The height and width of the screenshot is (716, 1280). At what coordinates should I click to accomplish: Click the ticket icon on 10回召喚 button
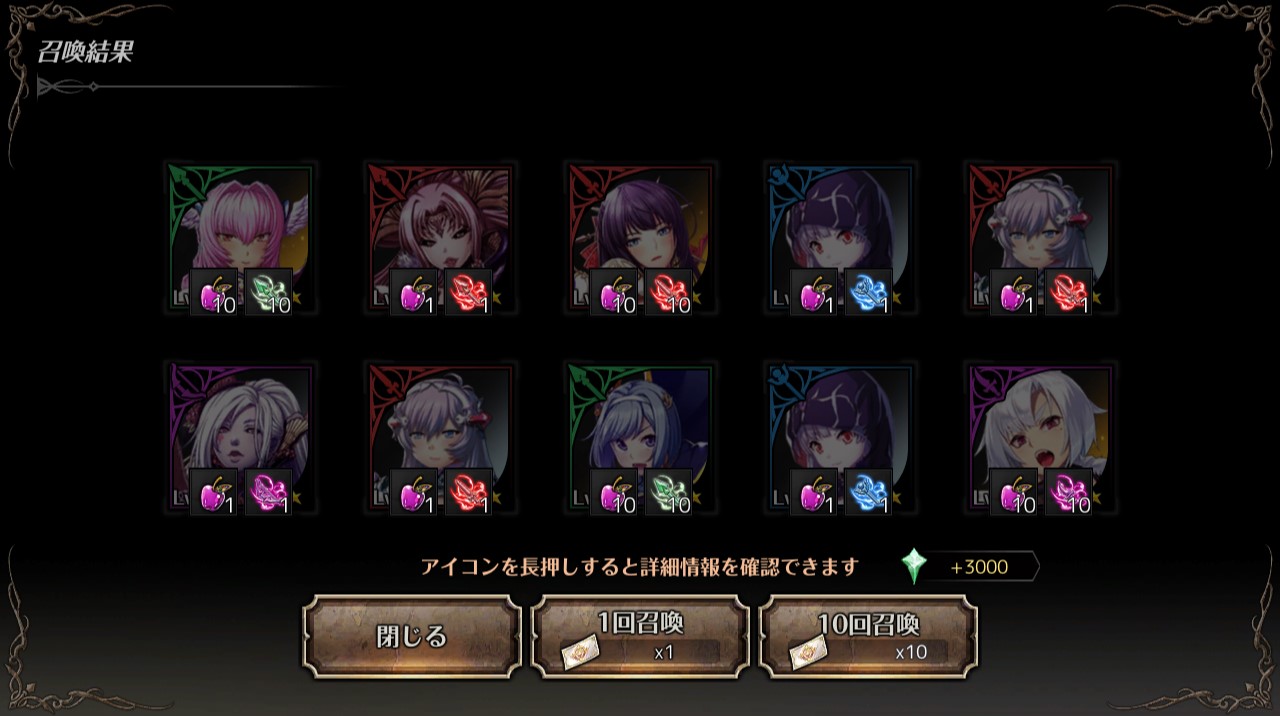(x=808, y=655)
